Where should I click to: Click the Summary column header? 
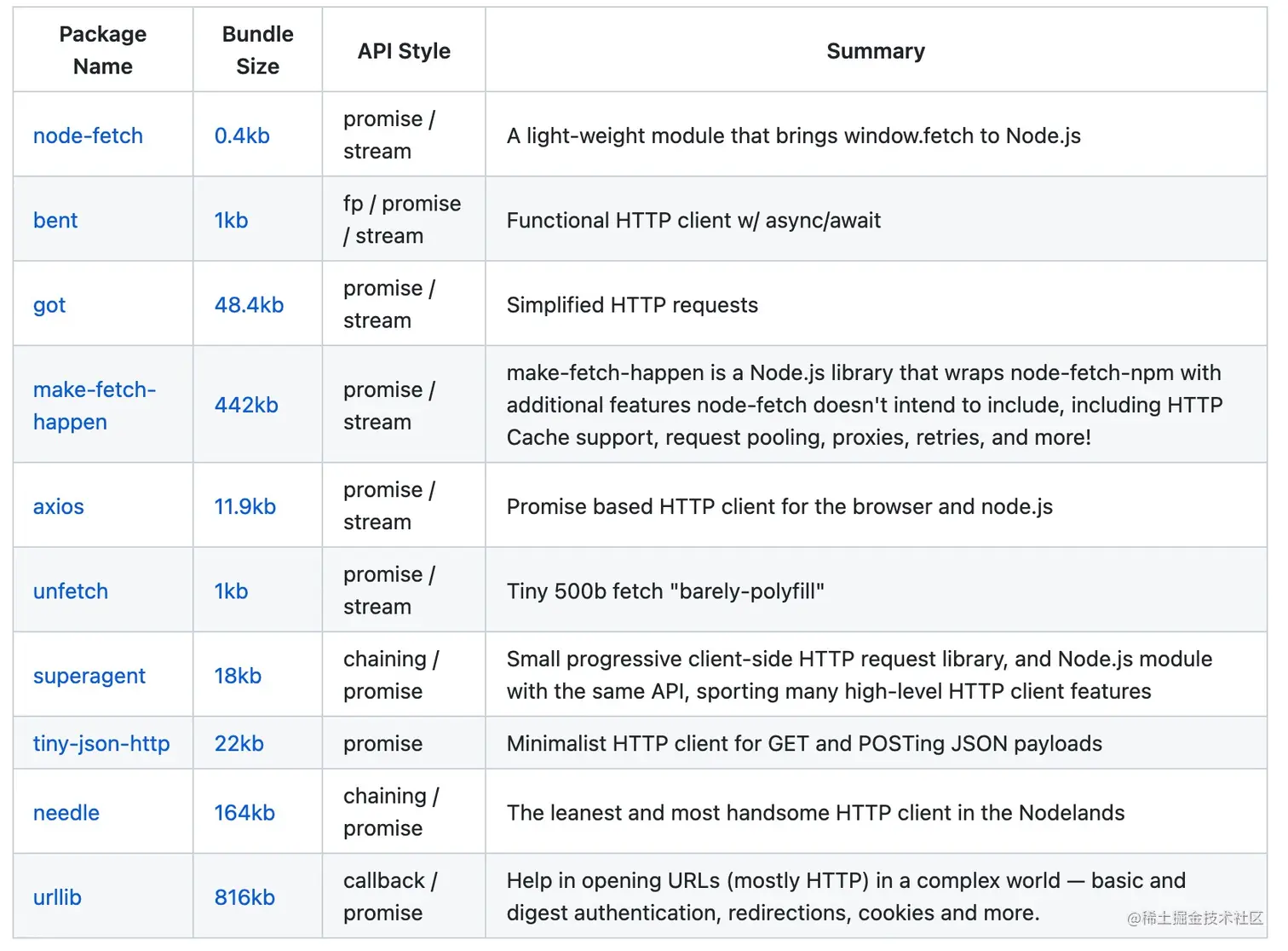pyautogui.click(x=876, y=51)
